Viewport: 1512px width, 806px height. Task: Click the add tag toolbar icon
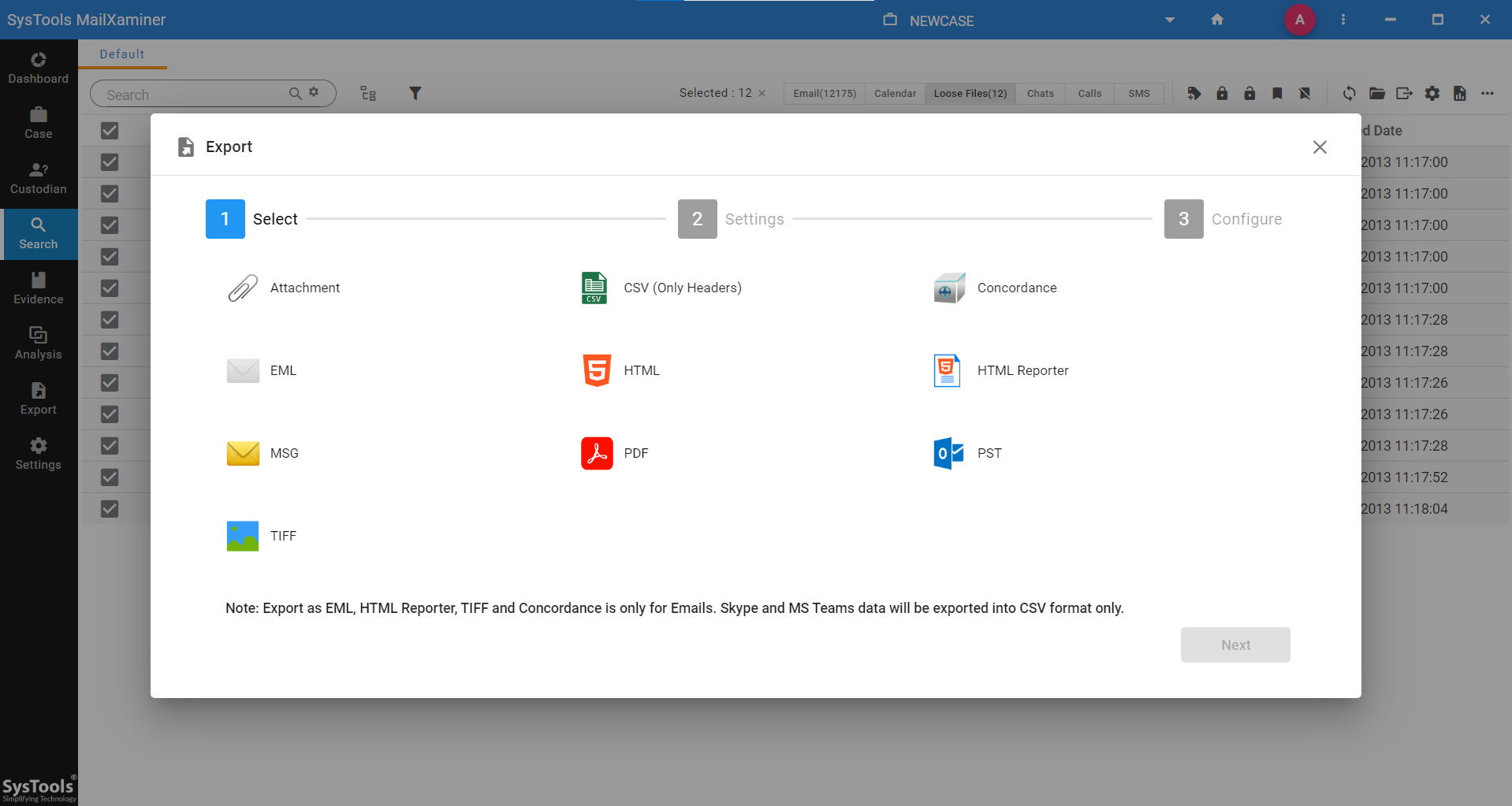tap(1194, 94)
